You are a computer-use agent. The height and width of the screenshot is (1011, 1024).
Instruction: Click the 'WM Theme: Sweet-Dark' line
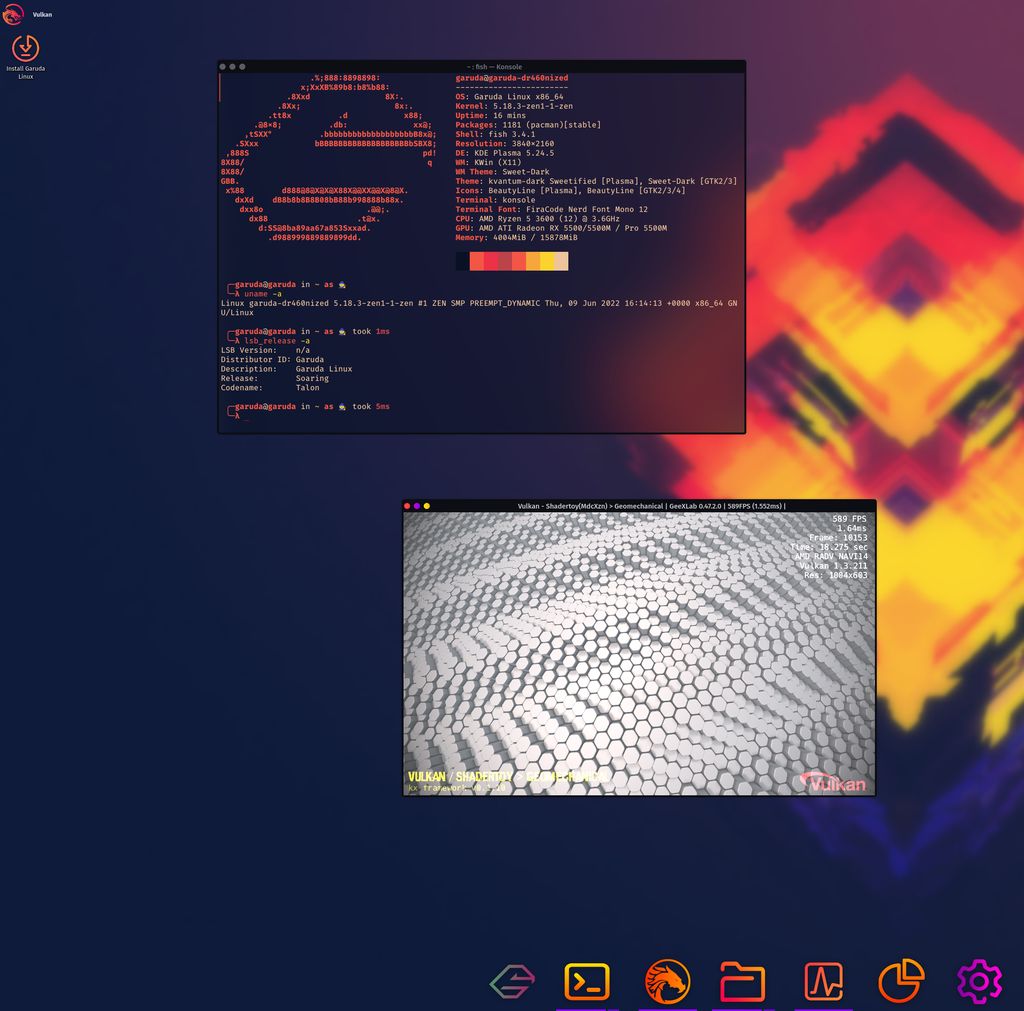[502, 172]
